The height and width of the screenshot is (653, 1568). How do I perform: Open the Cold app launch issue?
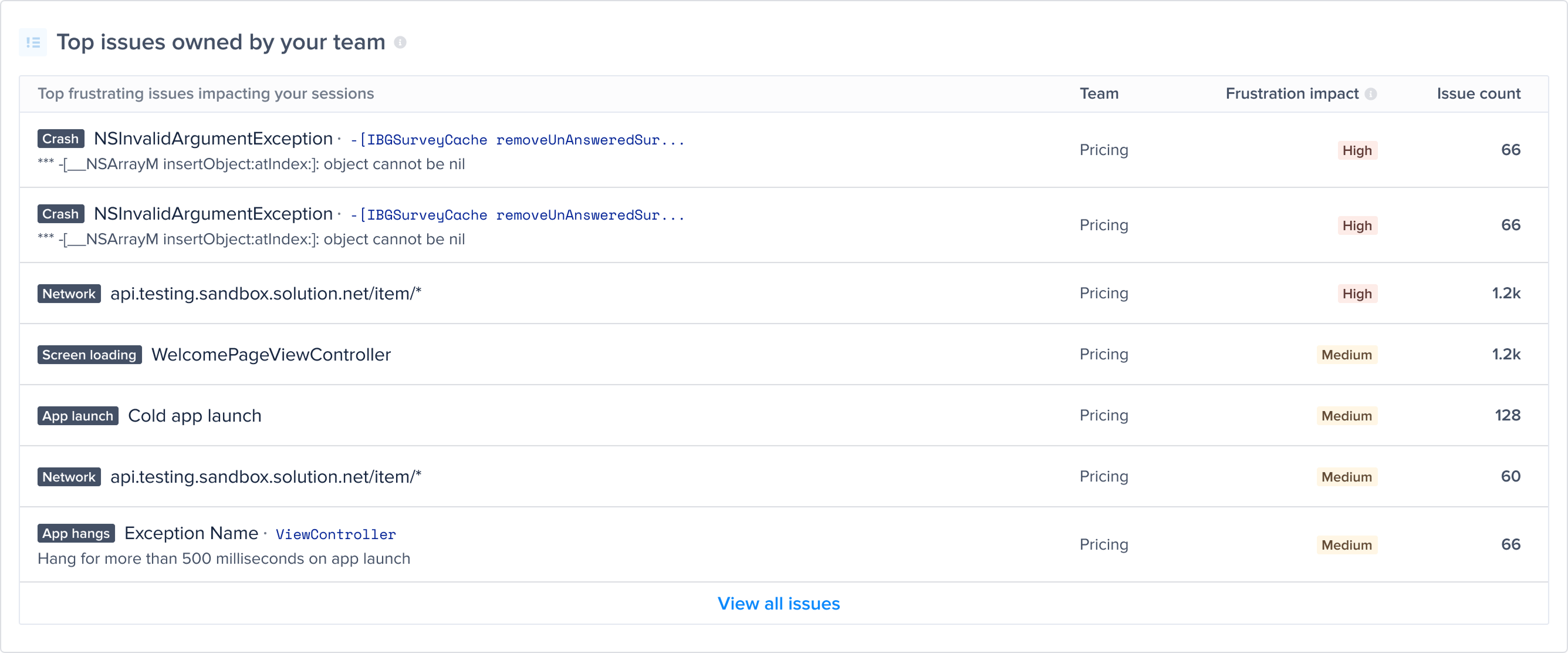tap(195, 415)
